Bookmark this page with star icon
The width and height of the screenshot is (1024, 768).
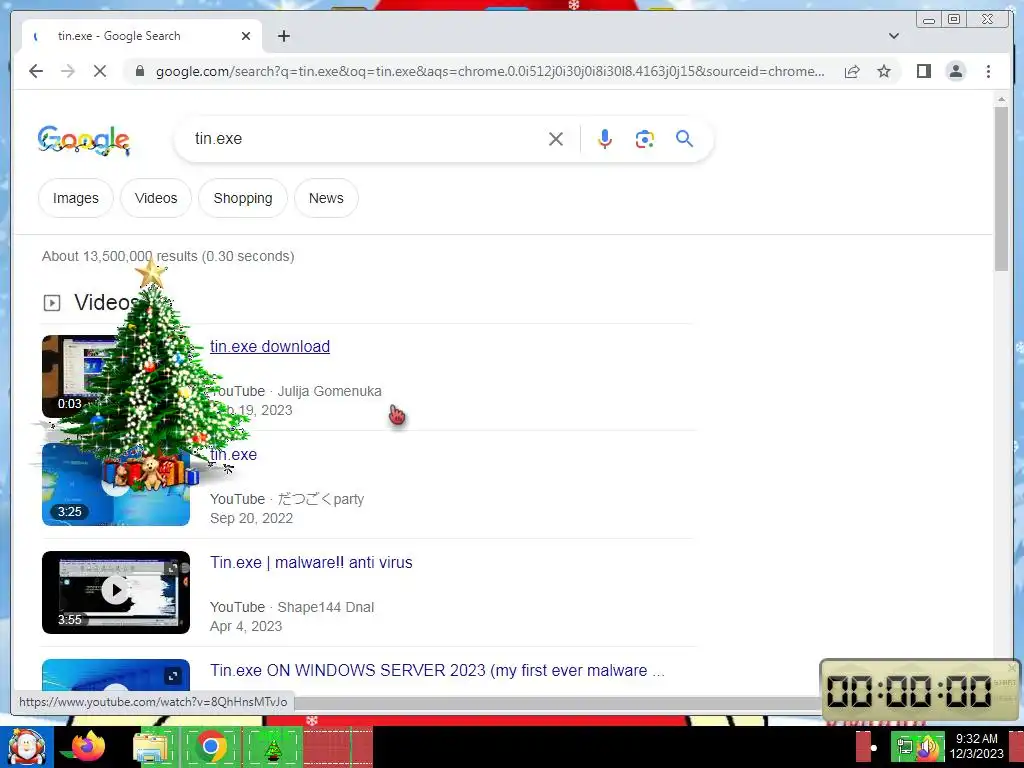(884, 71)
